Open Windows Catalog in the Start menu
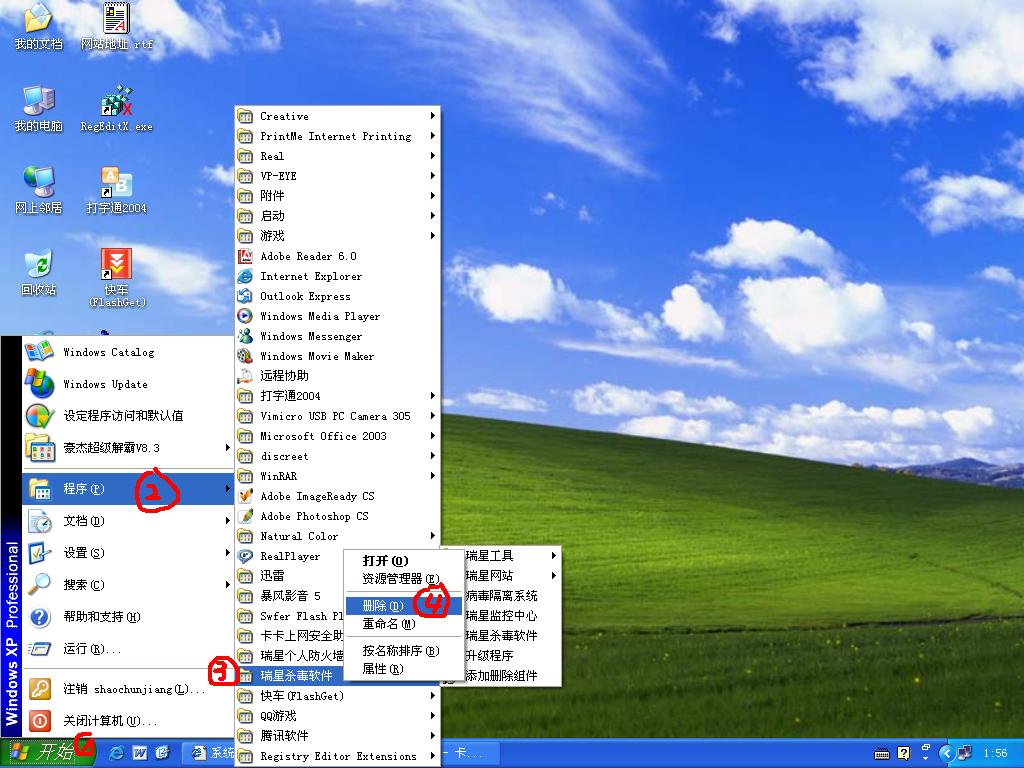The image size is (1024, 768). point(128,352)
